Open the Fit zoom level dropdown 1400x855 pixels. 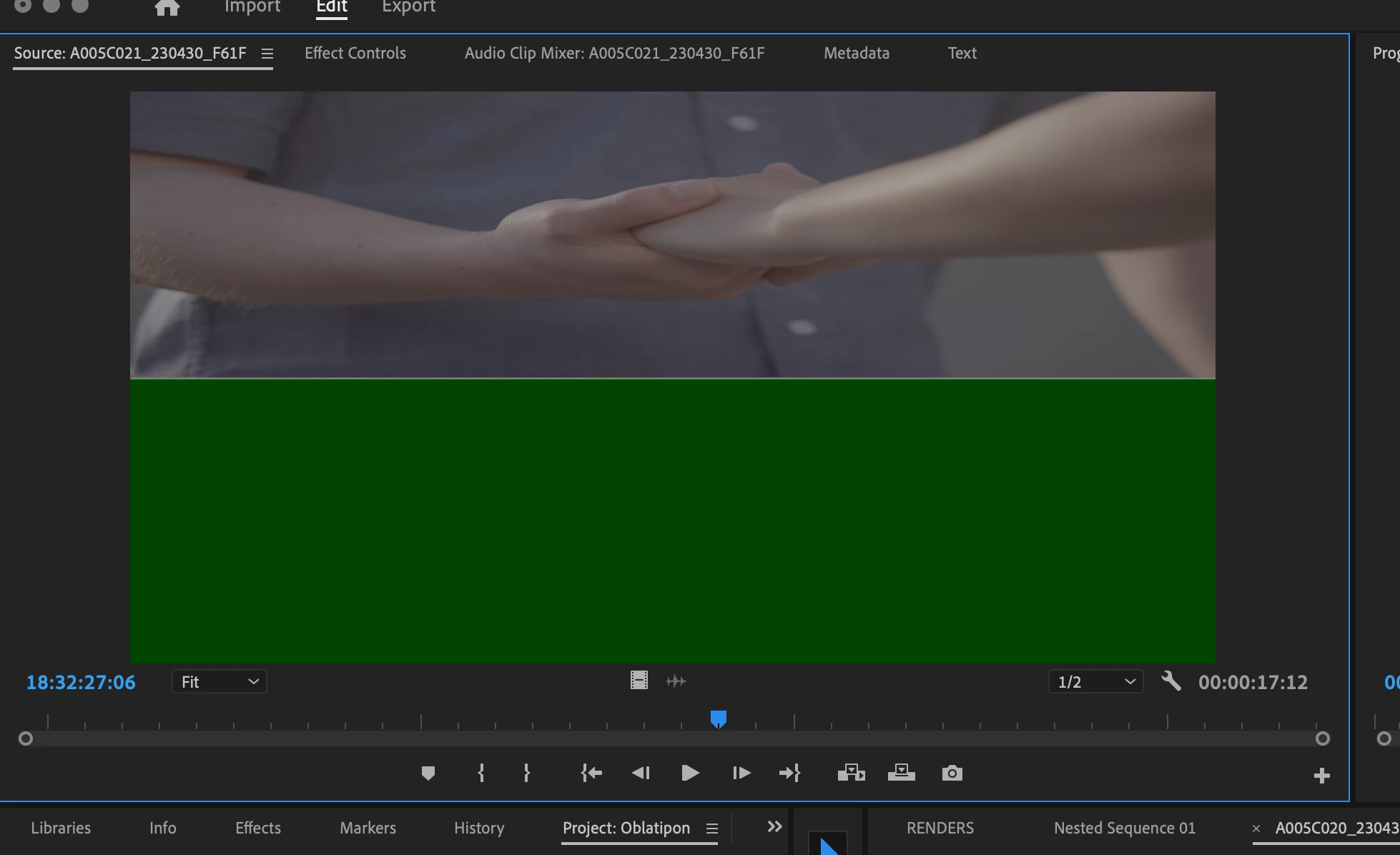pos(219,682)
